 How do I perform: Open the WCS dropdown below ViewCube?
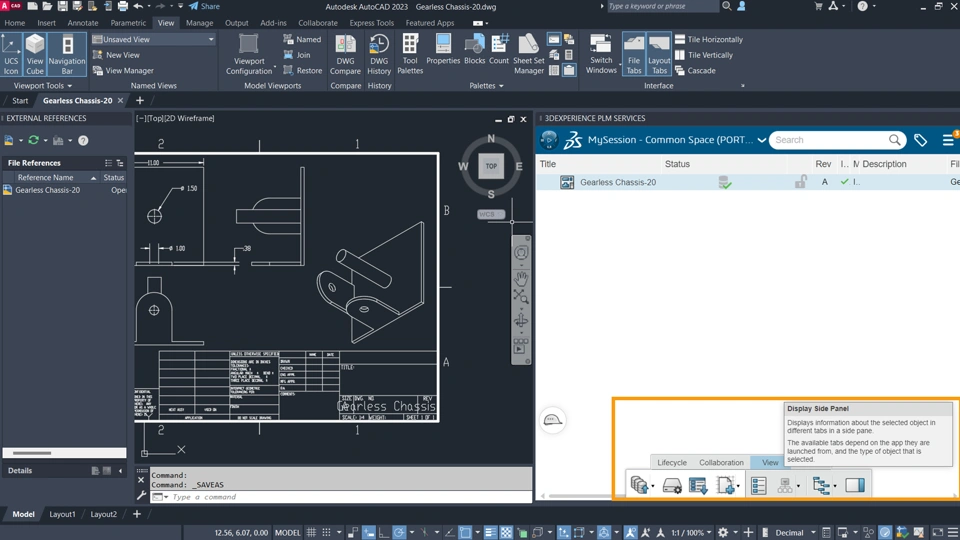pos(491,214)
